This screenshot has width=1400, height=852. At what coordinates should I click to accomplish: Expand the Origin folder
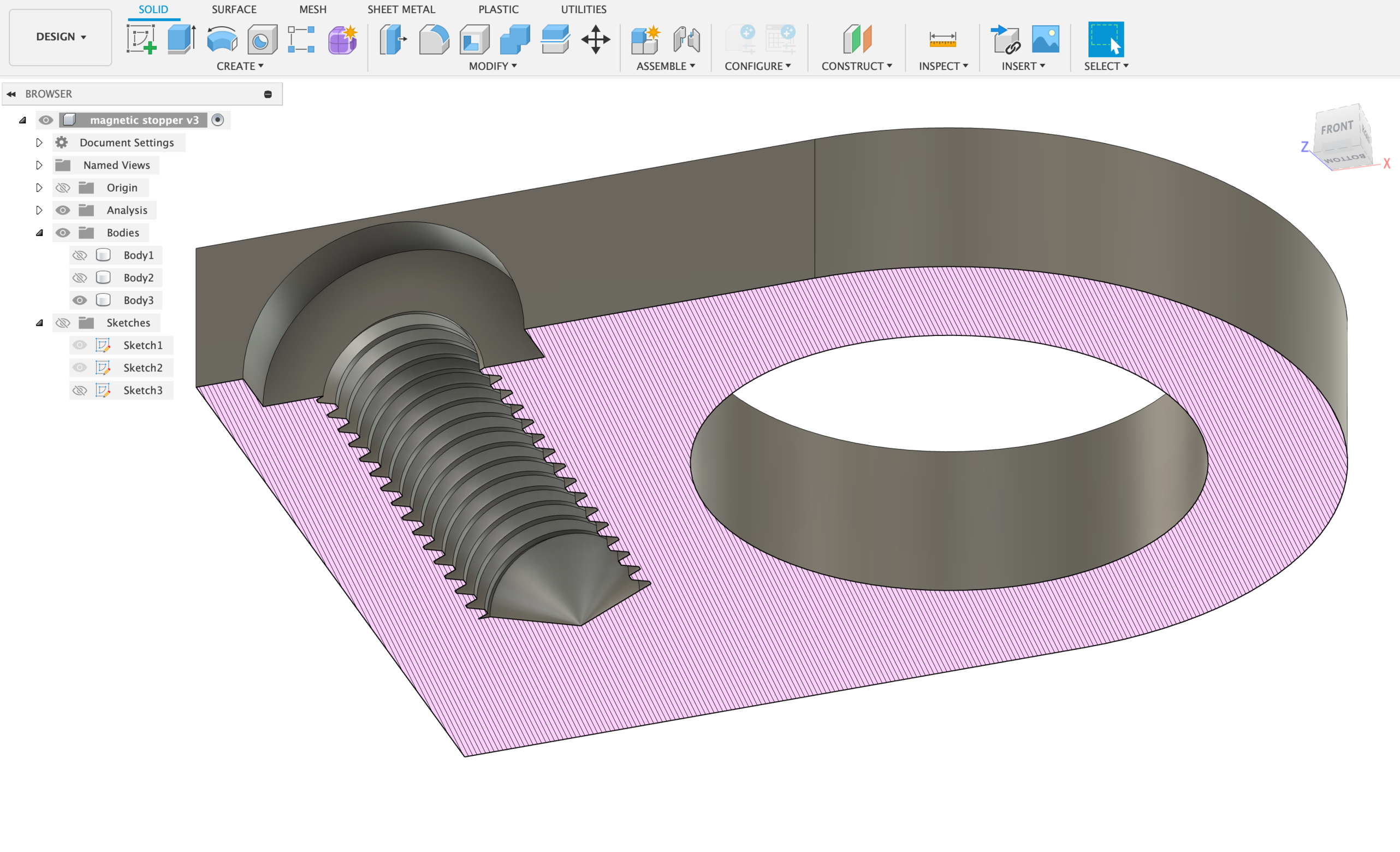[39, 187]
